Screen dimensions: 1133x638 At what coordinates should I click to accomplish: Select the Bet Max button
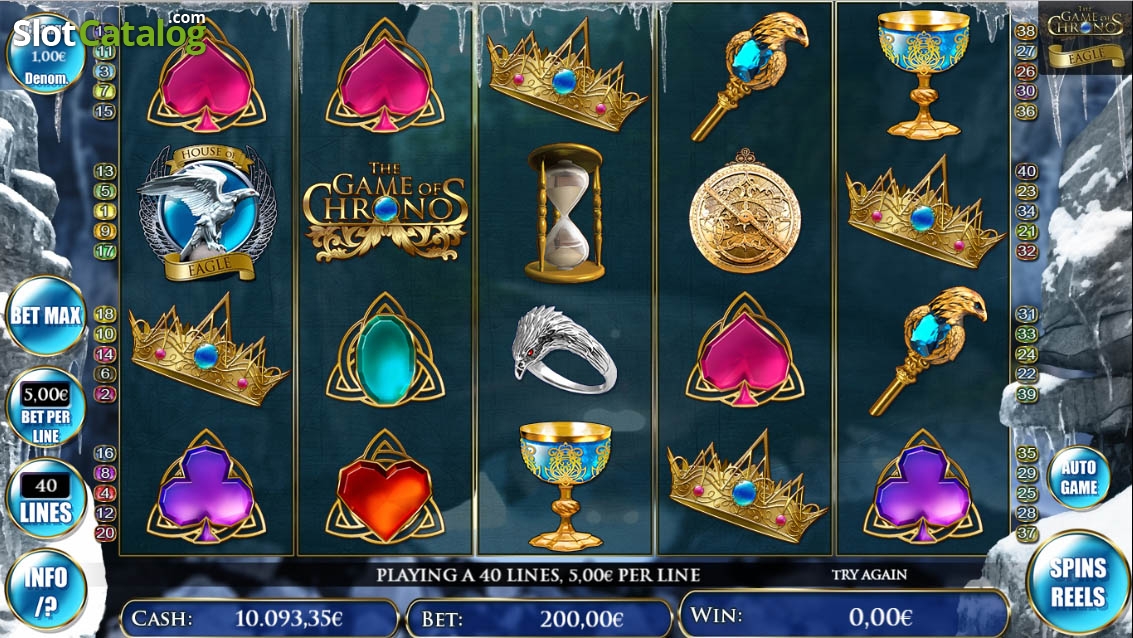pyautogui.click(x=46, y=316)
